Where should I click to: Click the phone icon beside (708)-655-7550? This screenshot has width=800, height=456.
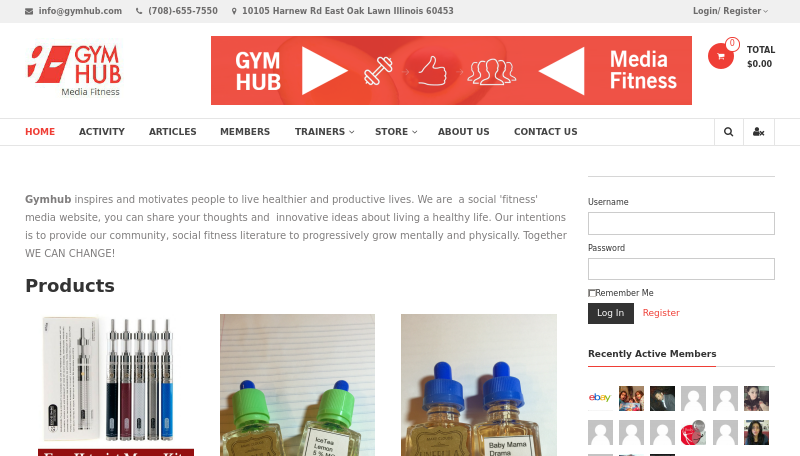(139, 11)
